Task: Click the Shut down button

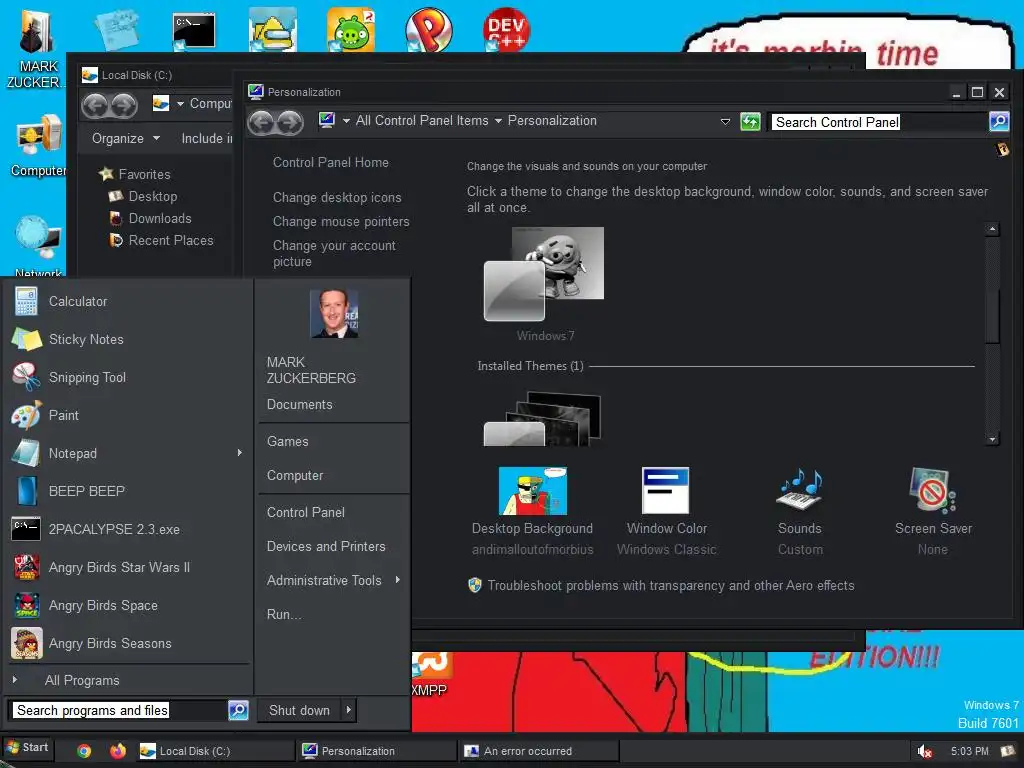Action: click(299, 710)
